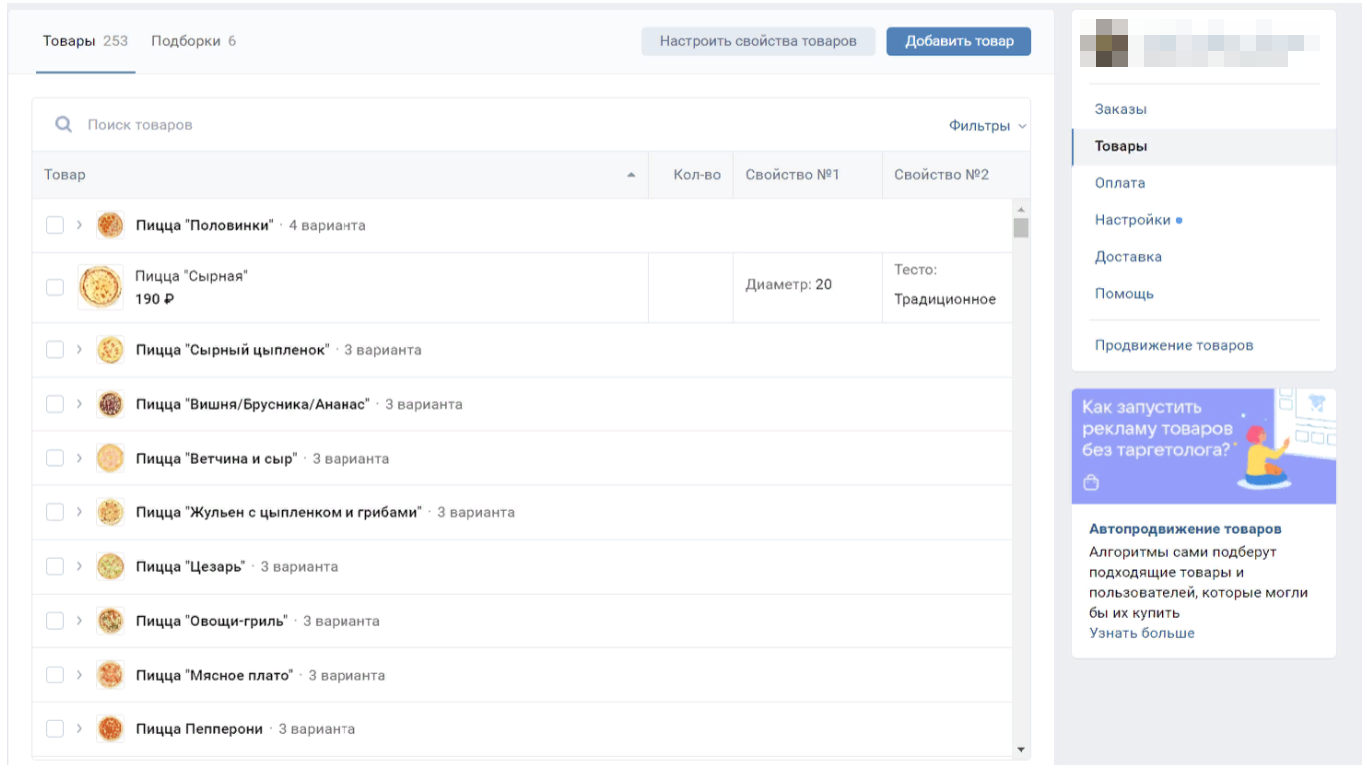The image size is (1366, 769).
Task: Click the sort arrow in Товар column header
Action: [x=631, y=175]
